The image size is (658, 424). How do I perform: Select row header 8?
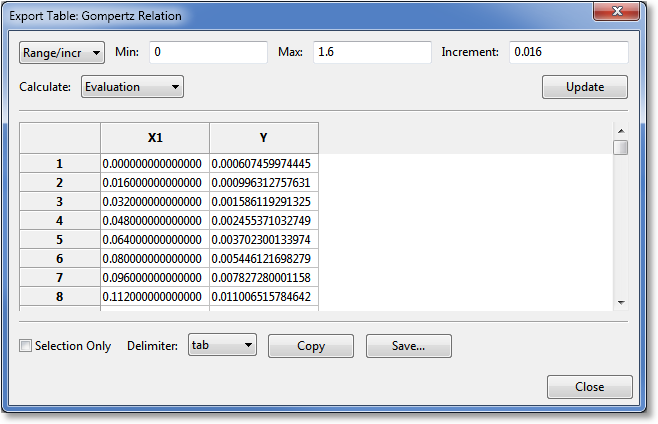pyautogui.click(x=60, y=296)
